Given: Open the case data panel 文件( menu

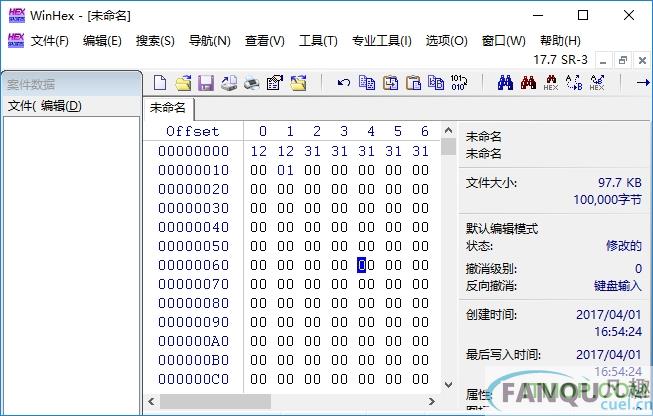Looking at the screenshot, I should (x=22, y=106).
